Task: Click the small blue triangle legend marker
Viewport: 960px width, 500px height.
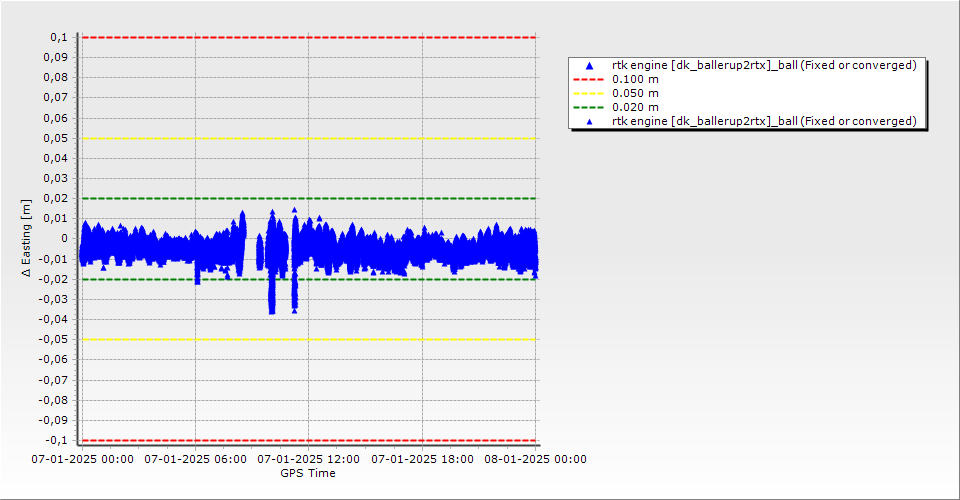Action: (589, 122)
